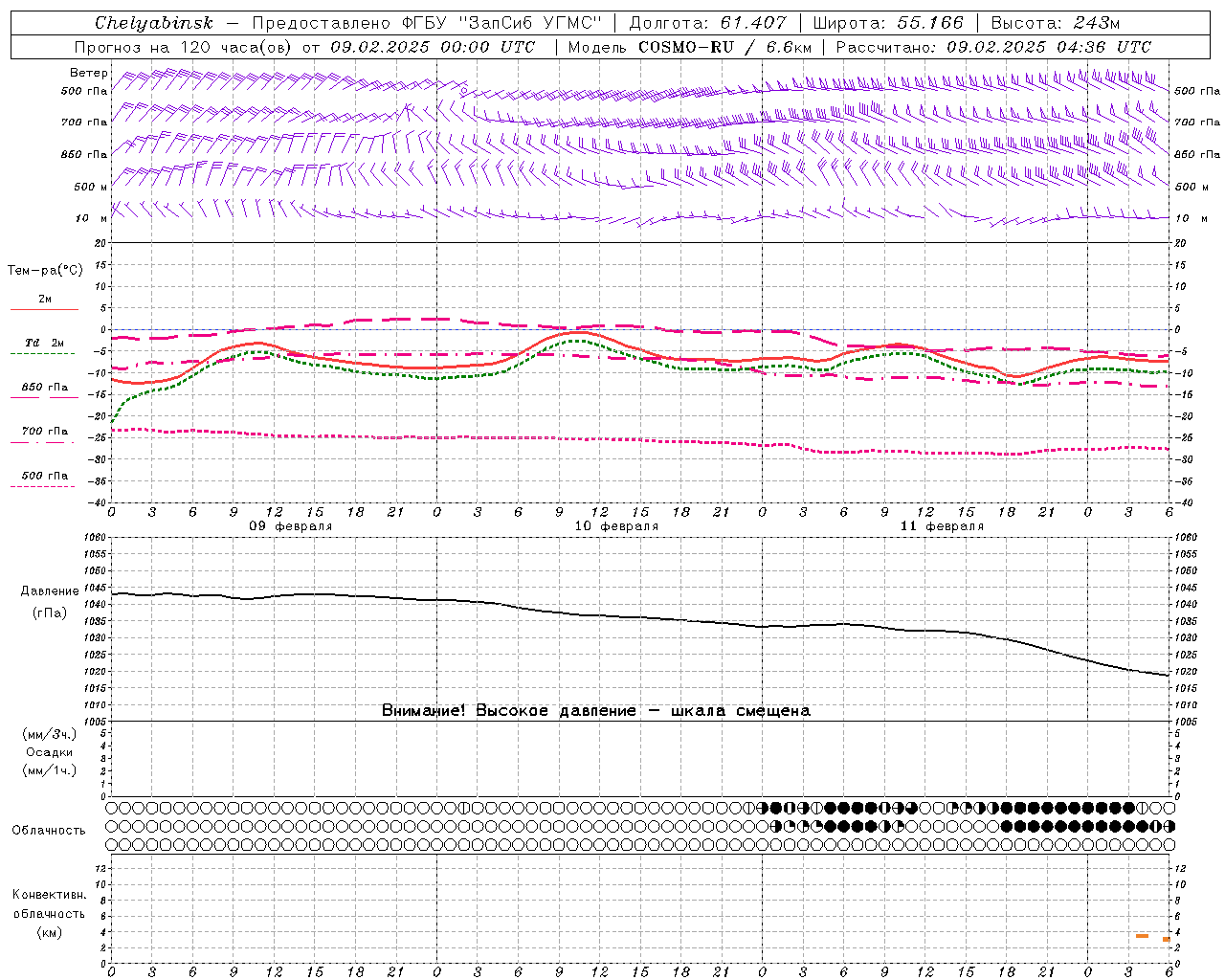Click the 'Td 2м' dew point legend entry
Image resolution: width=1225 pixels, height=980 pixels.
pyautogui.click(x=44, y=343)
